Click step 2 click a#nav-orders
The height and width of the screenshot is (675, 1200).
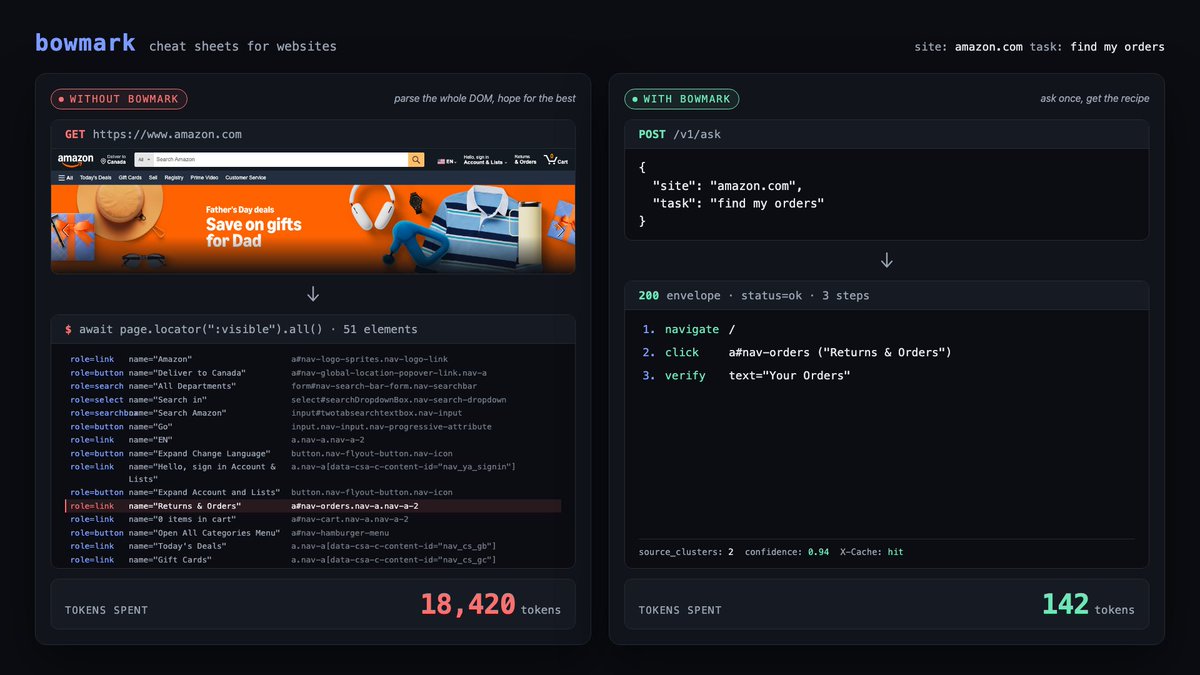(x=796, y=352)
